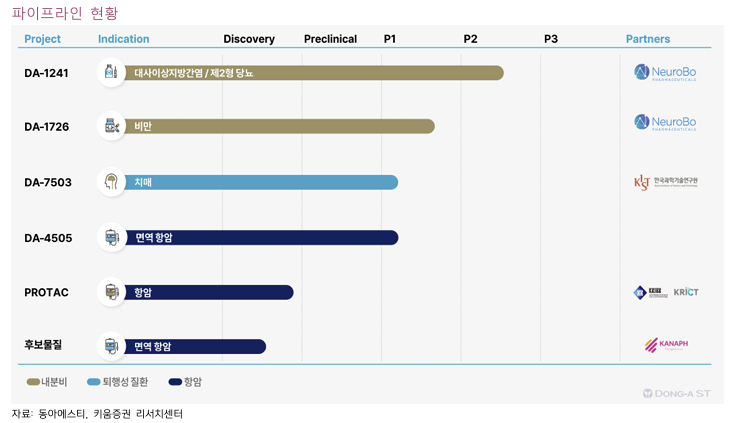Click the NeuroBo logo in the DA-1726 row
Image resolution: width=730 pixels, height=423 pixels.
pyautogui.click(x=665, y=123)
